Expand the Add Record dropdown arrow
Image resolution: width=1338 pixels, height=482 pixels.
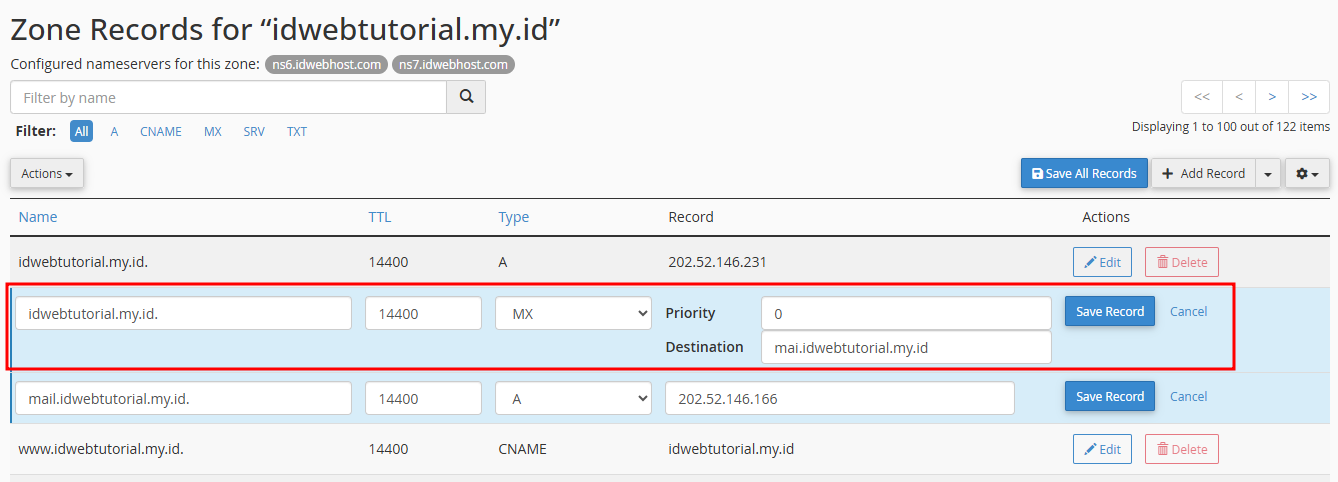coord(1267,173)
